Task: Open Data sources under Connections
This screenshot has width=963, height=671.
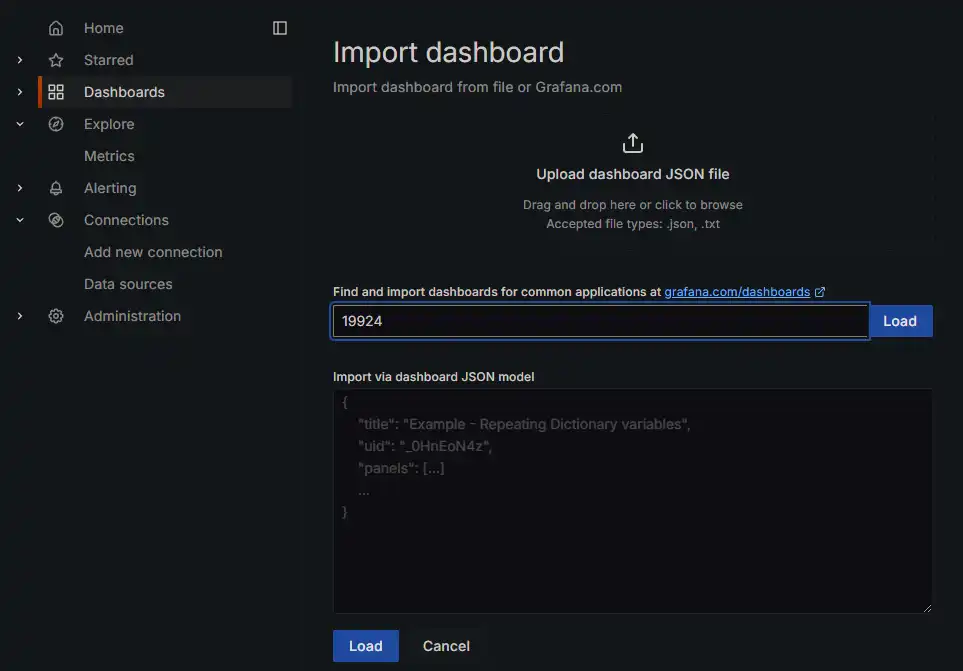Action: coord(128,283)
